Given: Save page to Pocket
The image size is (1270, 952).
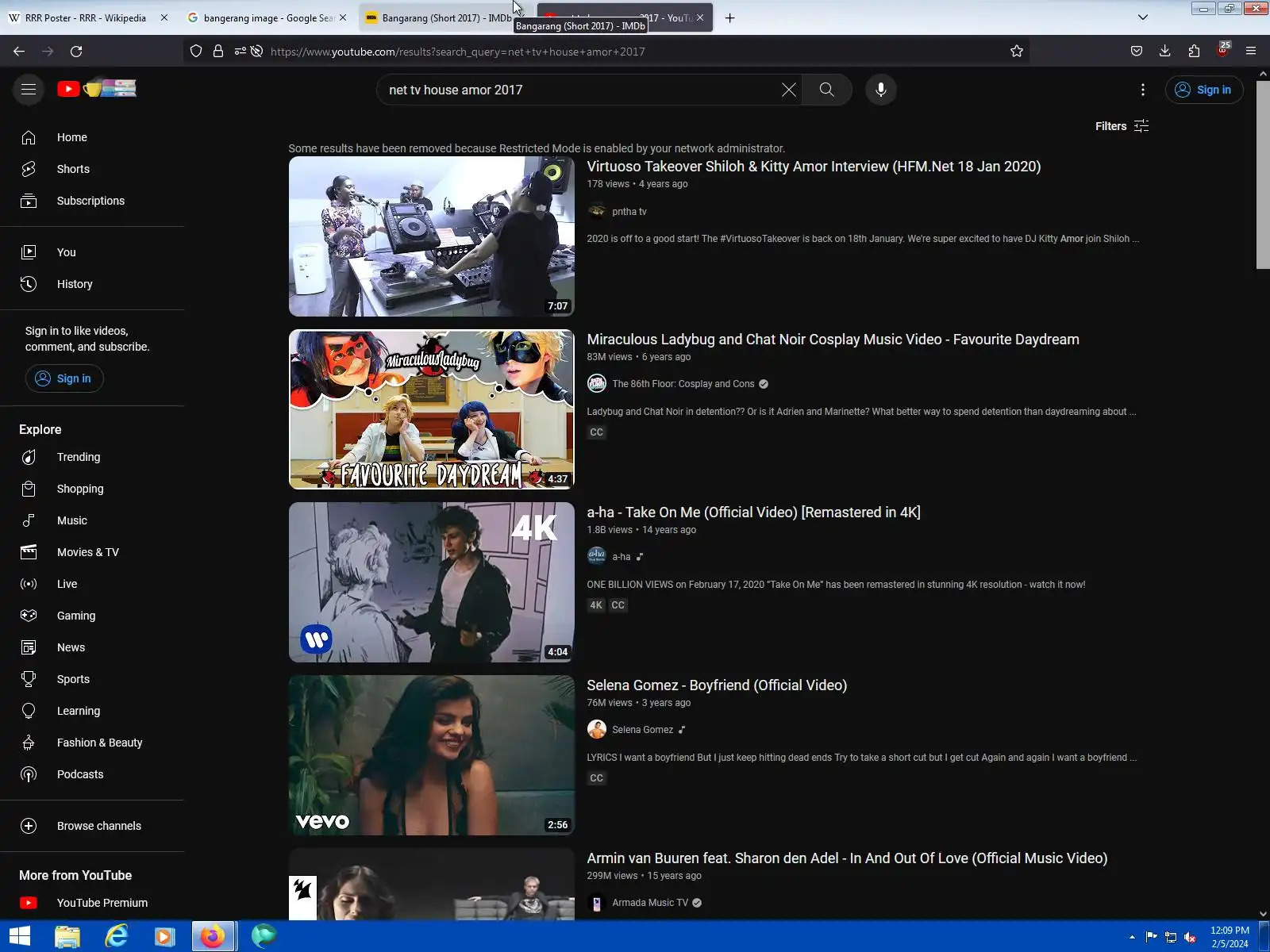Looking at the screenshot, I should [1137, 52].
